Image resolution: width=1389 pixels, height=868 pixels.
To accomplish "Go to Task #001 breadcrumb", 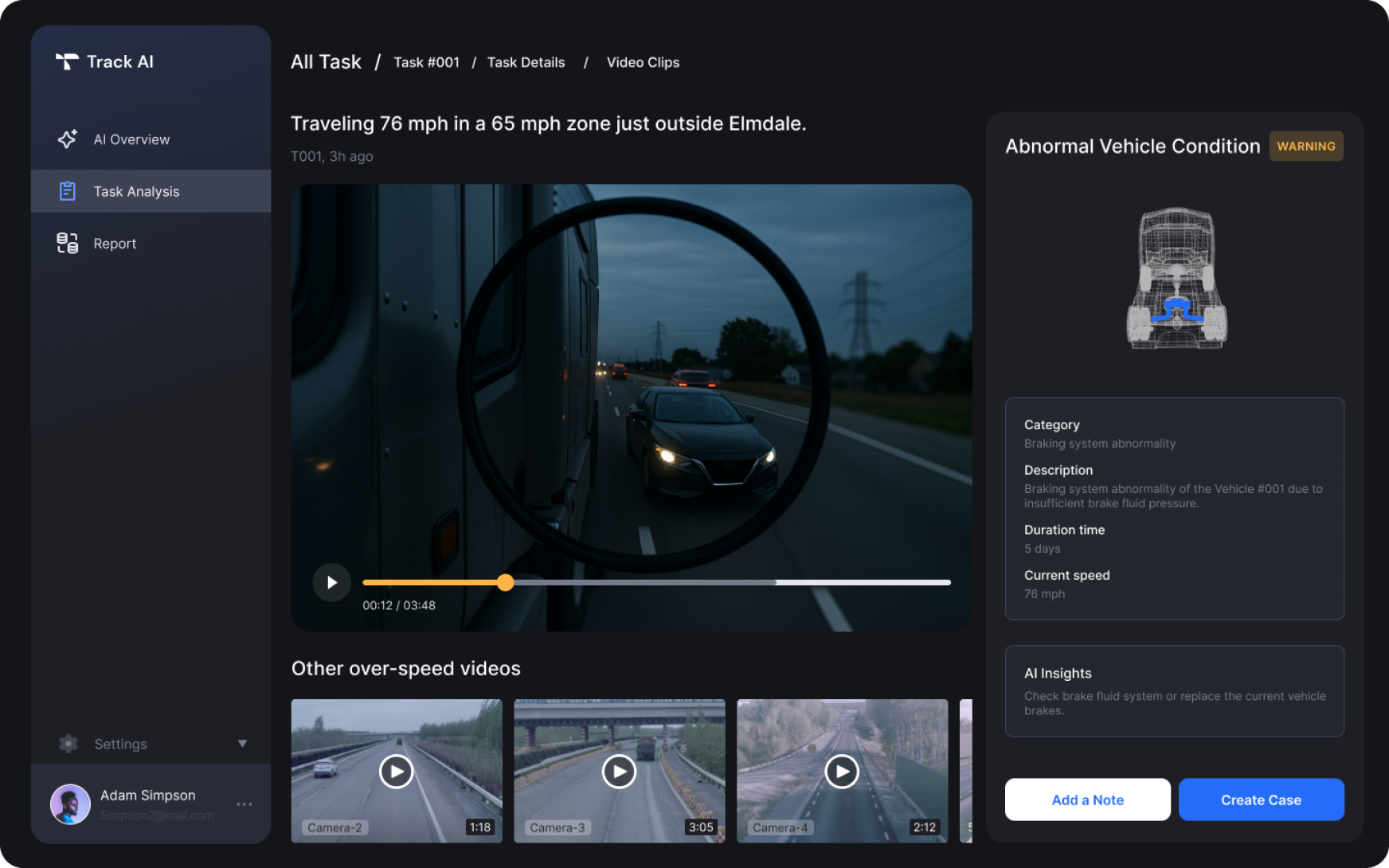I will (x=426, y=62).
